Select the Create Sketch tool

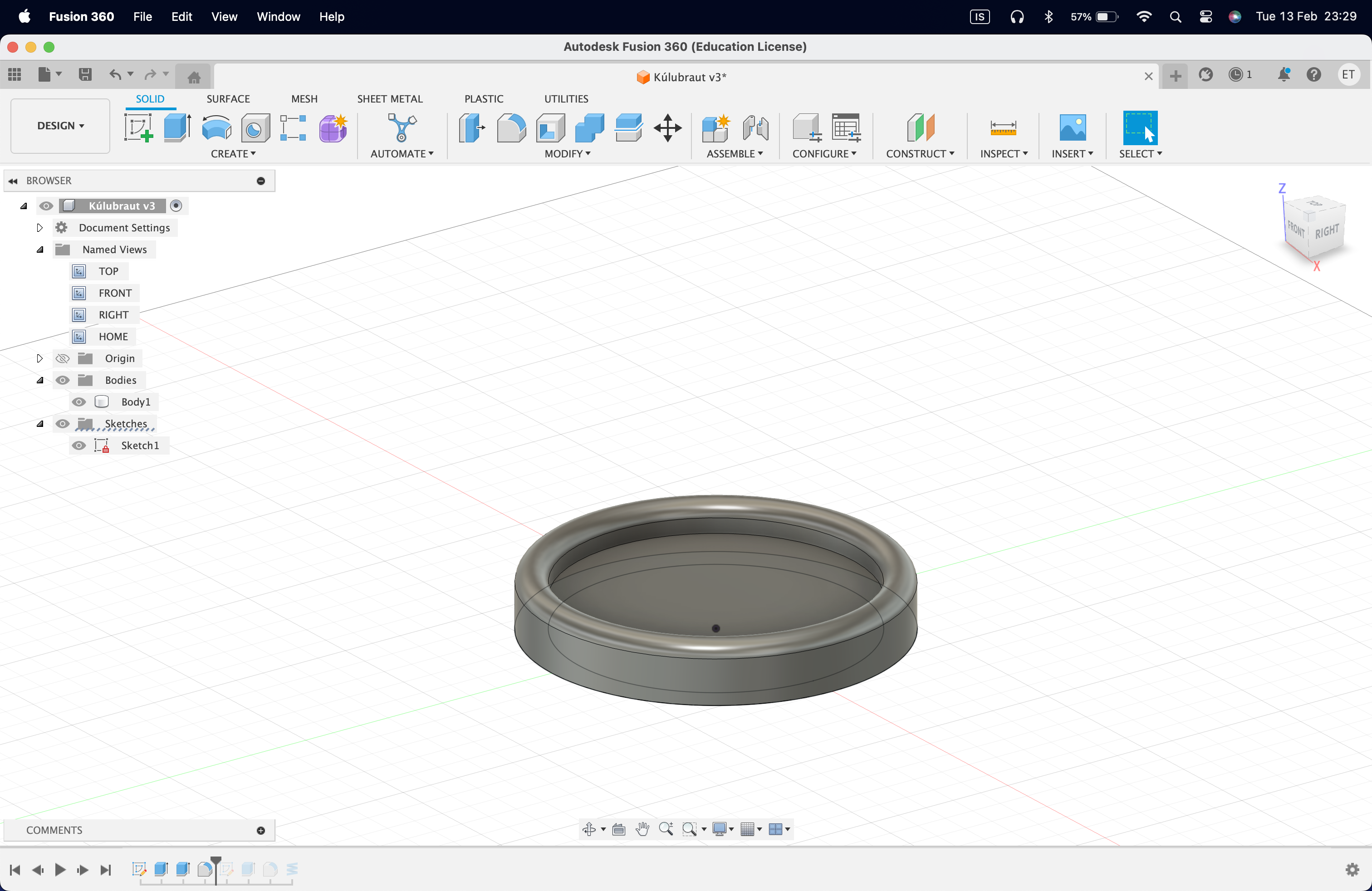138,127
